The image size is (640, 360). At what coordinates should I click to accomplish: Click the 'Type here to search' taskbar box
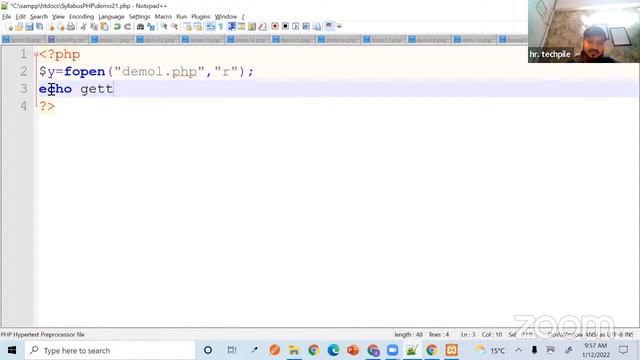(110, 350)
